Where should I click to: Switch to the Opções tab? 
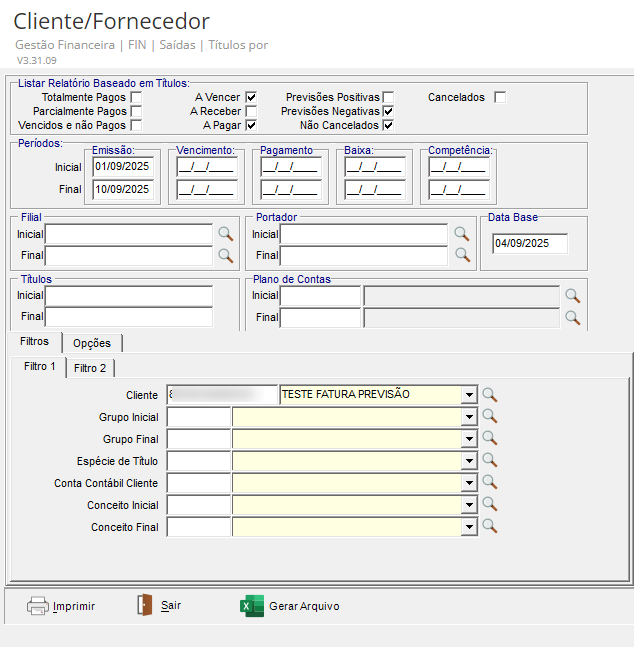click(x=92, y=343)
